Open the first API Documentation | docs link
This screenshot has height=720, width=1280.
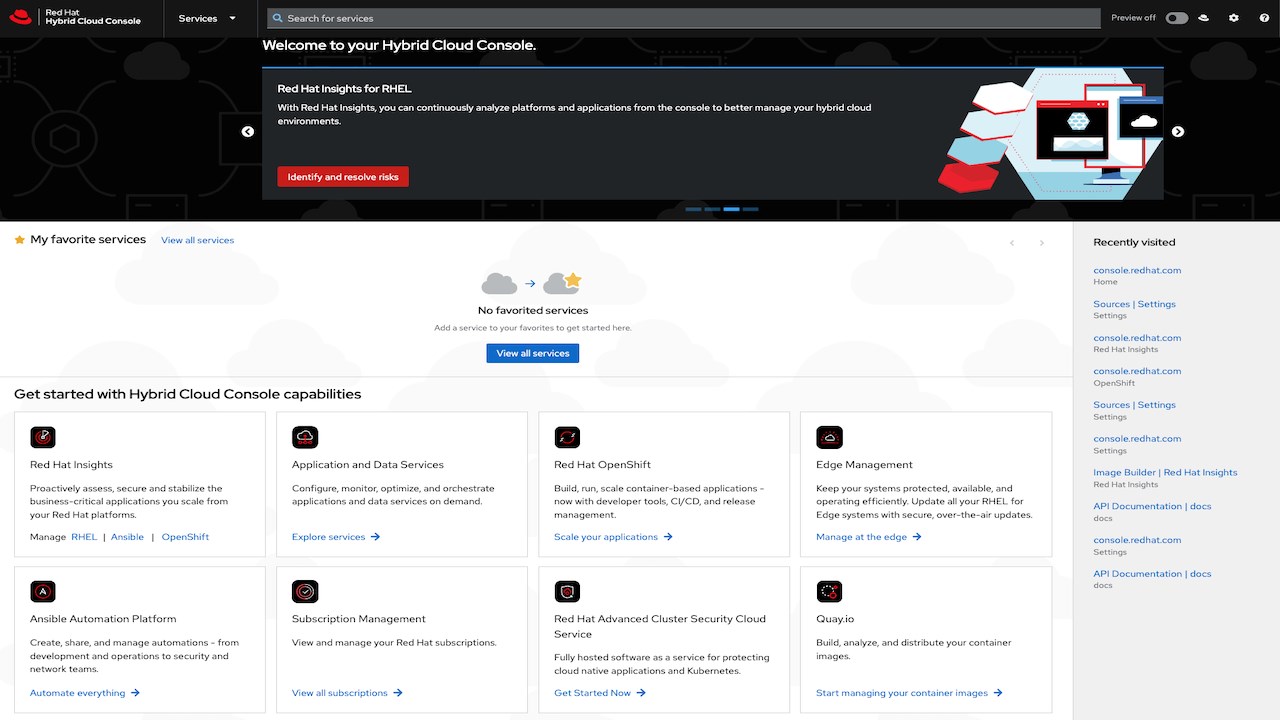1152,506
